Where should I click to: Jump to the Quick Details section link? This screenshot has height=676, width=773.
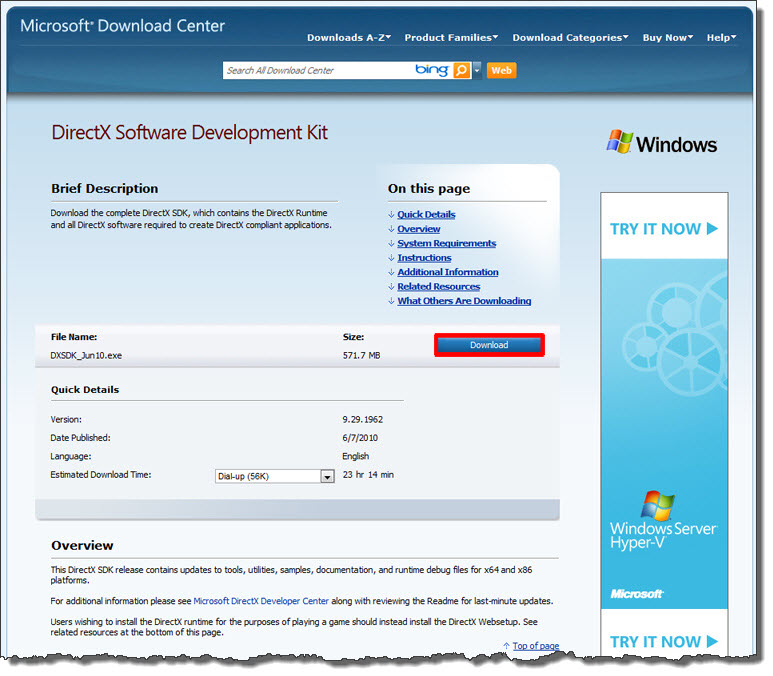coord(426,214)
